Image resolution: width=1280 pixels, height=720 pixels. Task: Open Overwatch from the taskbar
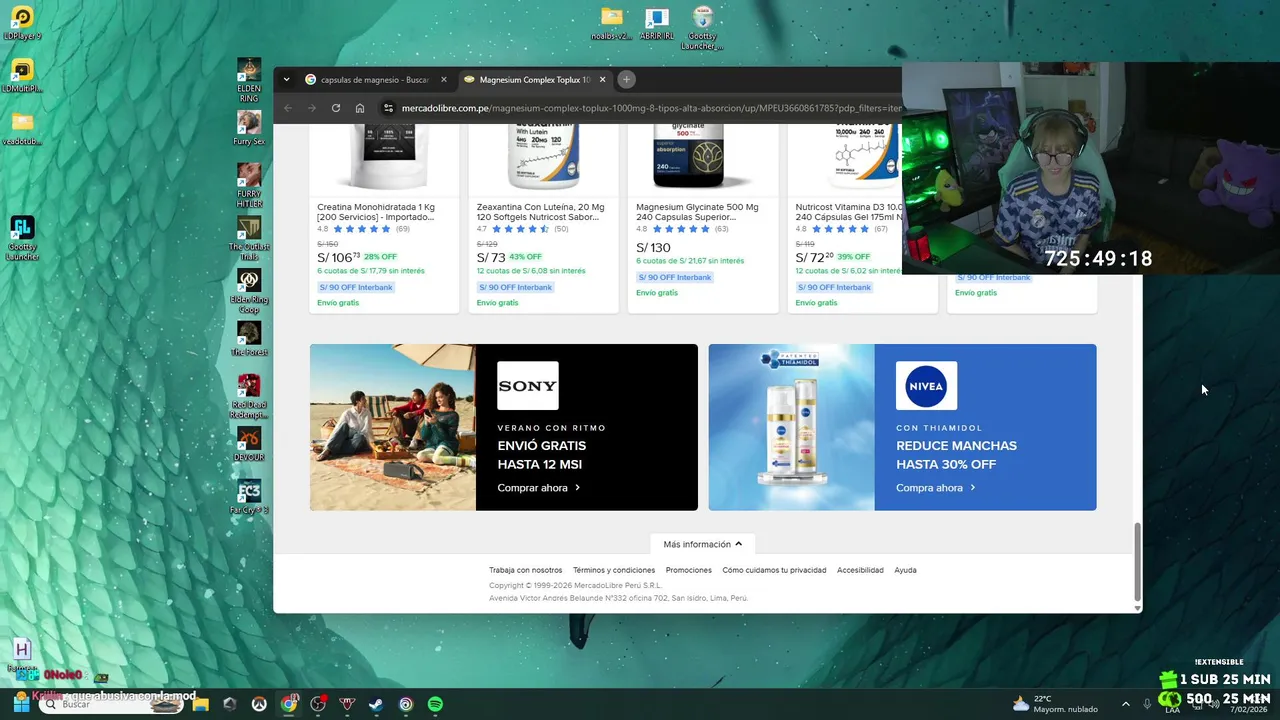[x=259, y=704]
